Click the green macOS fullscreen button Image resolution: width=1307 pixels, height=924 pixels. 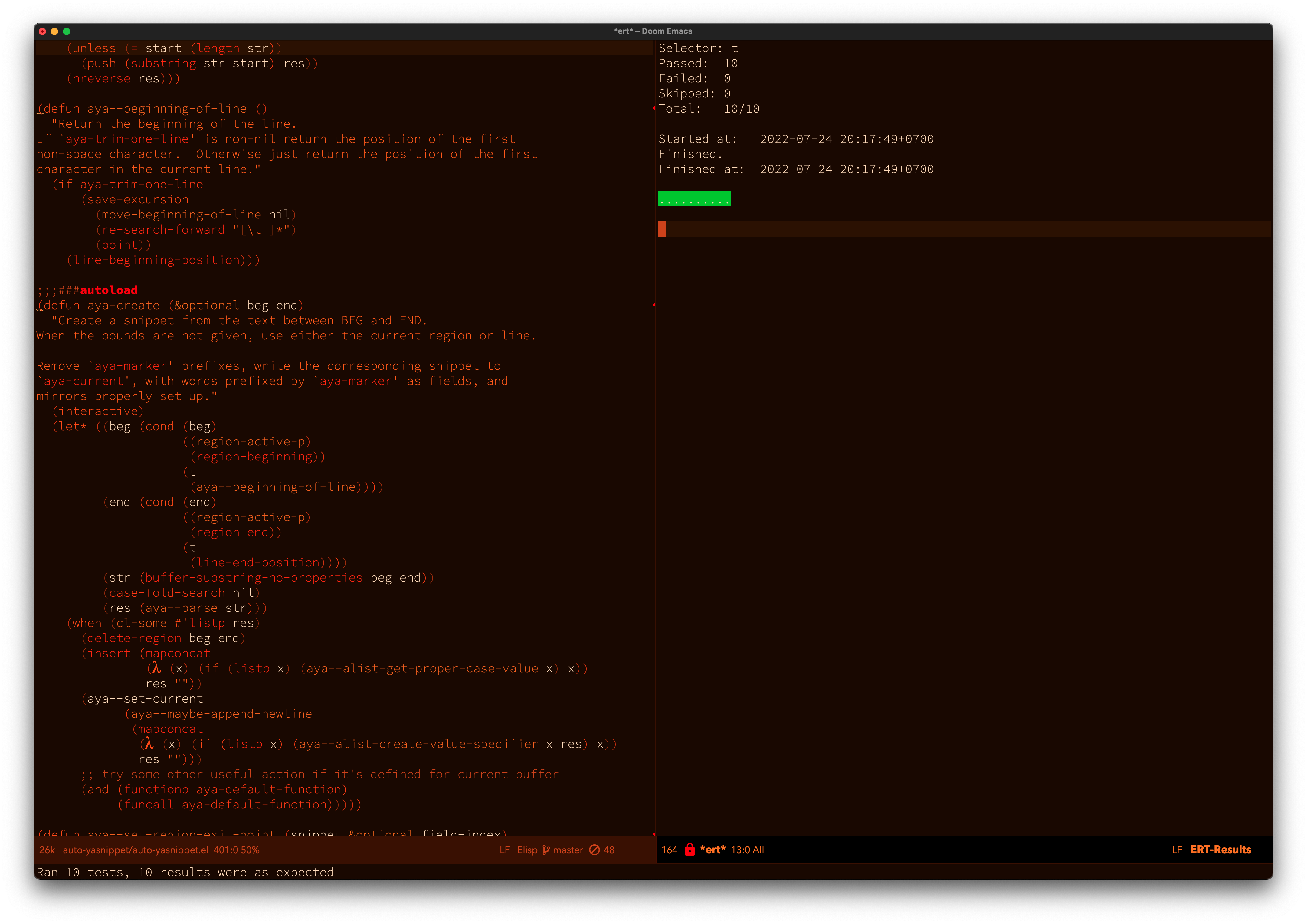(67, 31)
